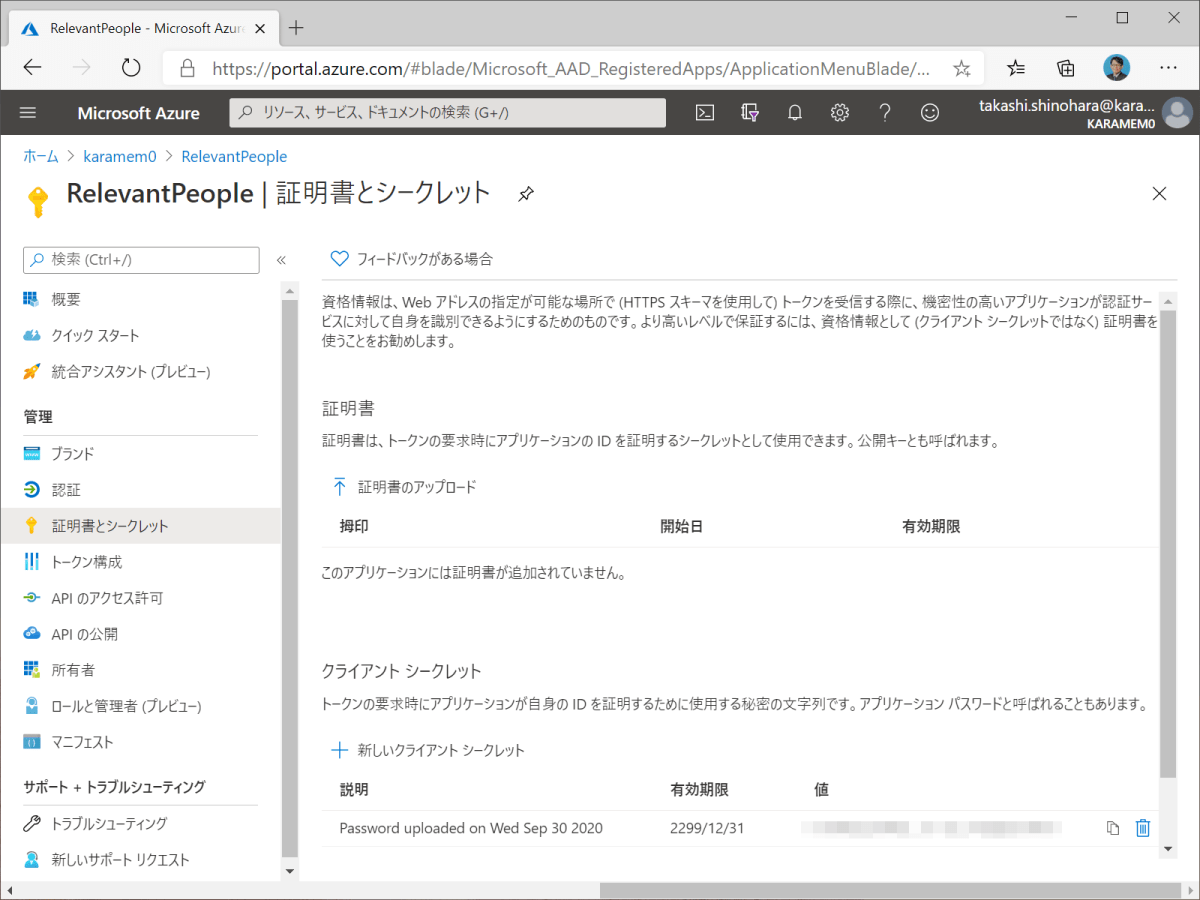Viewport: 1200px width, 900px height.
Task: Focus the side menu 検索 (Ctrl+/) box
Action: pyautogui.click(x=141, y=259)
